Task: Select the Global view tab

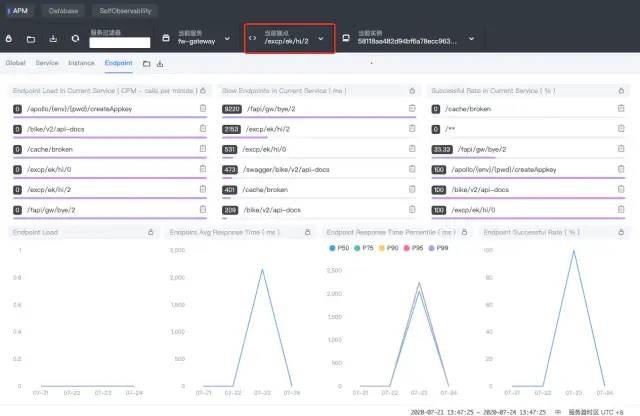Action: [x=16, y=63]
